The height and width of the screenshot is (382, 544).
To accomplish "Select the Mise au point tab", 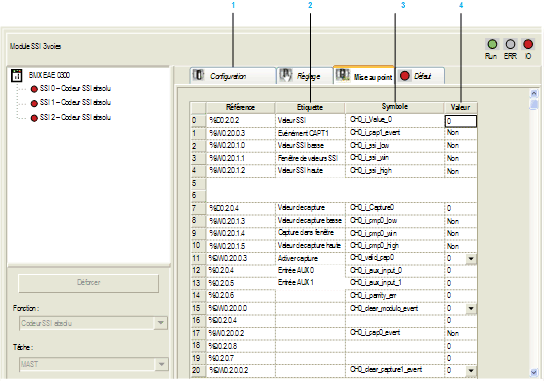I will tap(364, 75).
